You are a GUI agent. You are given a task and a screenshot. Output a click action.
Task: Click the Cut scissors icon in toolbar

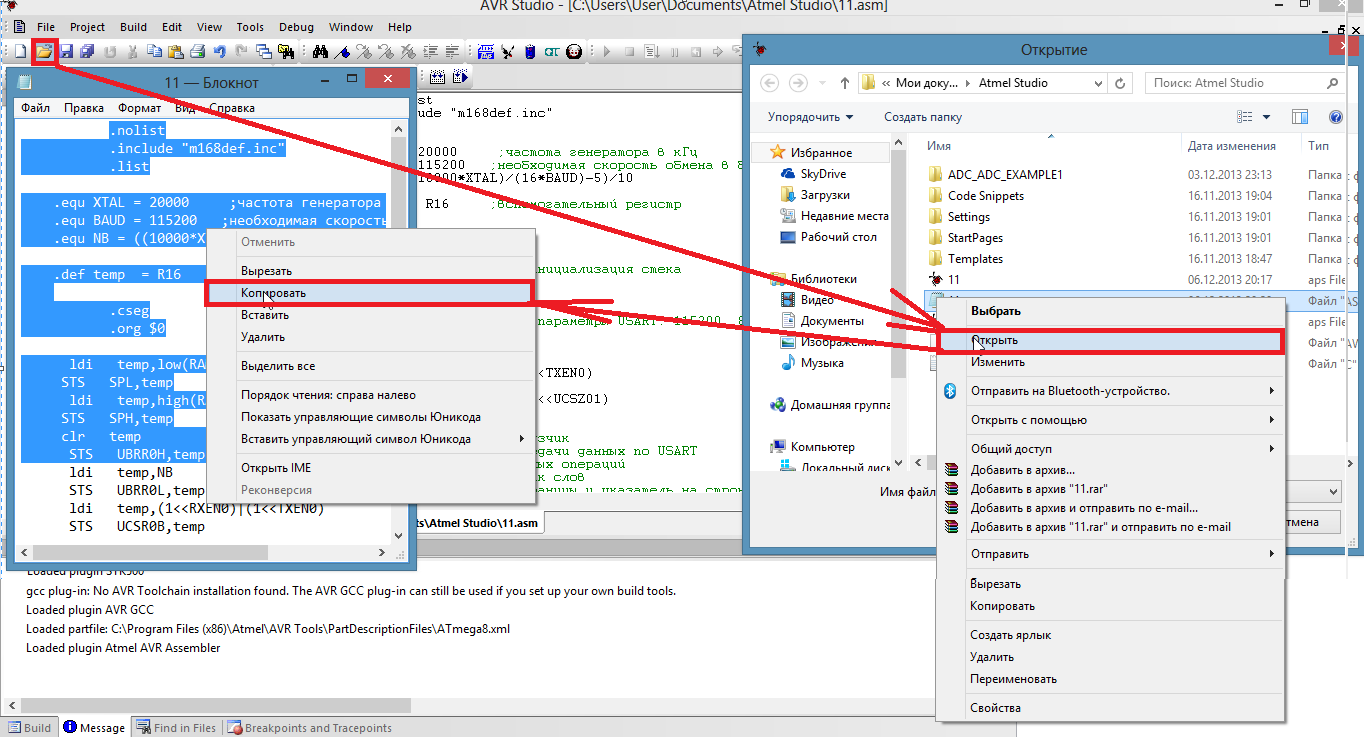click(132, 51)
